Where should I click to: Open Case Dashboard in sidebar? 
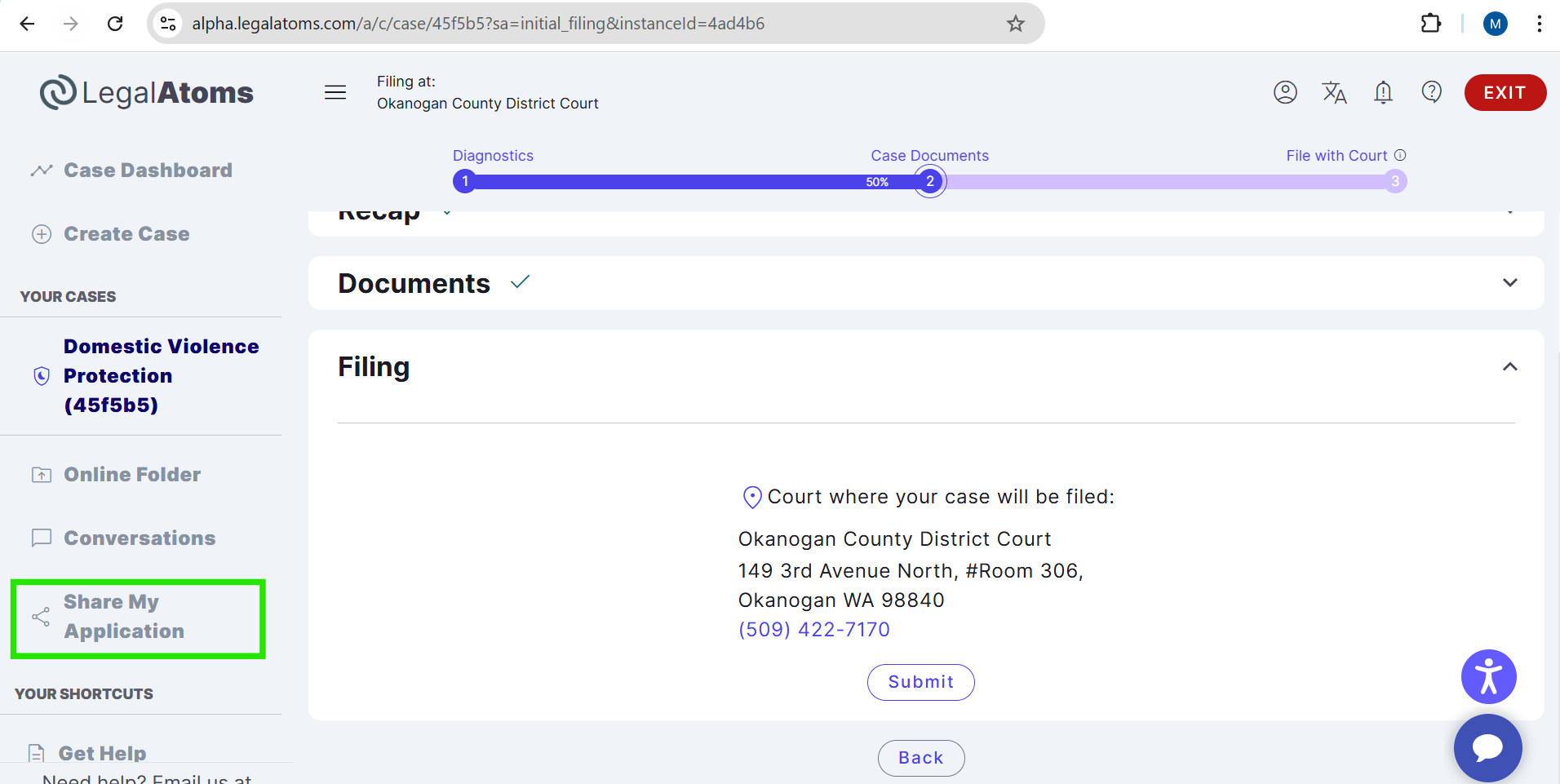(x=148, y=171)
